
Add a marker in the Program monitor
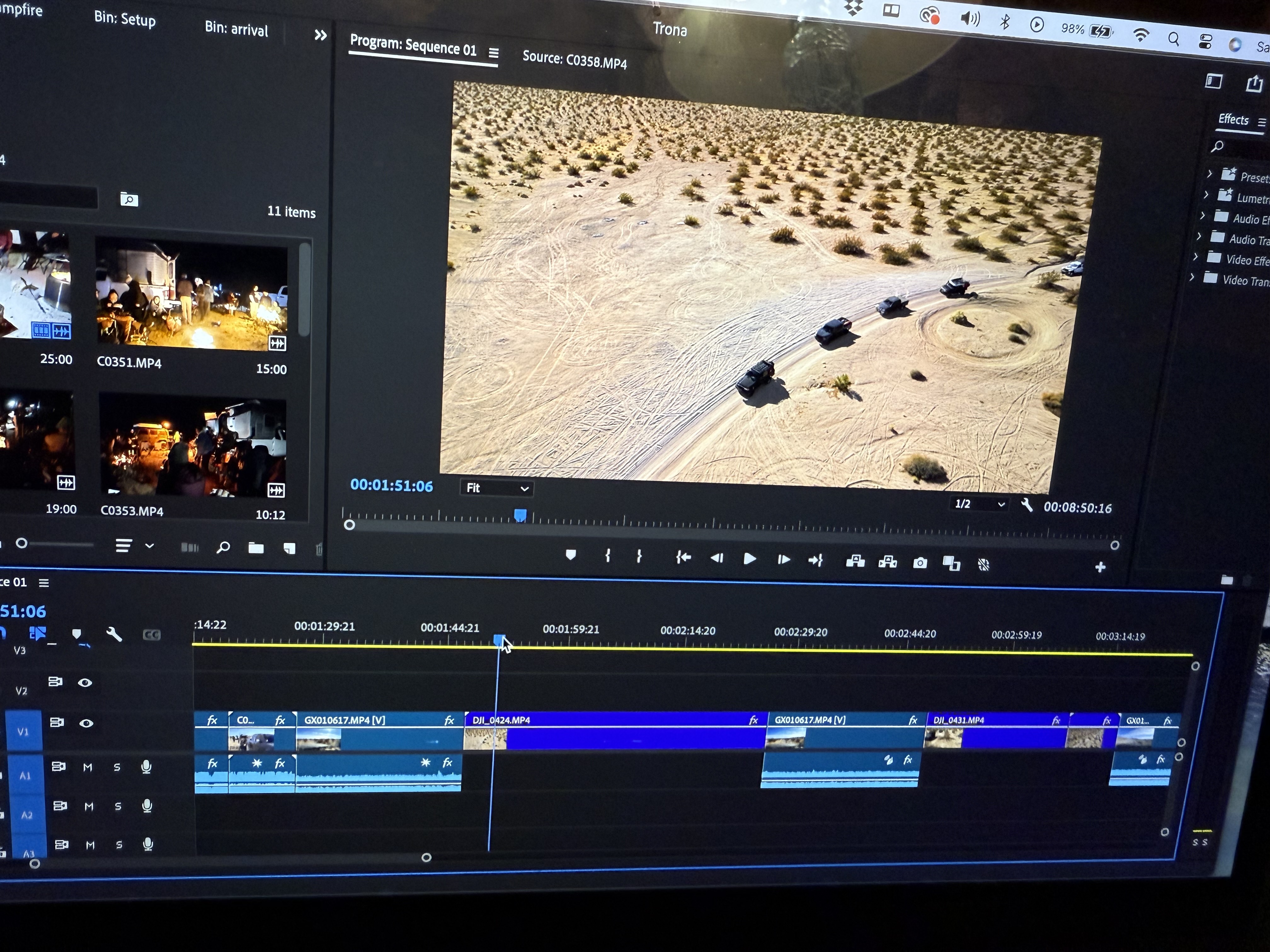[571, 555]
